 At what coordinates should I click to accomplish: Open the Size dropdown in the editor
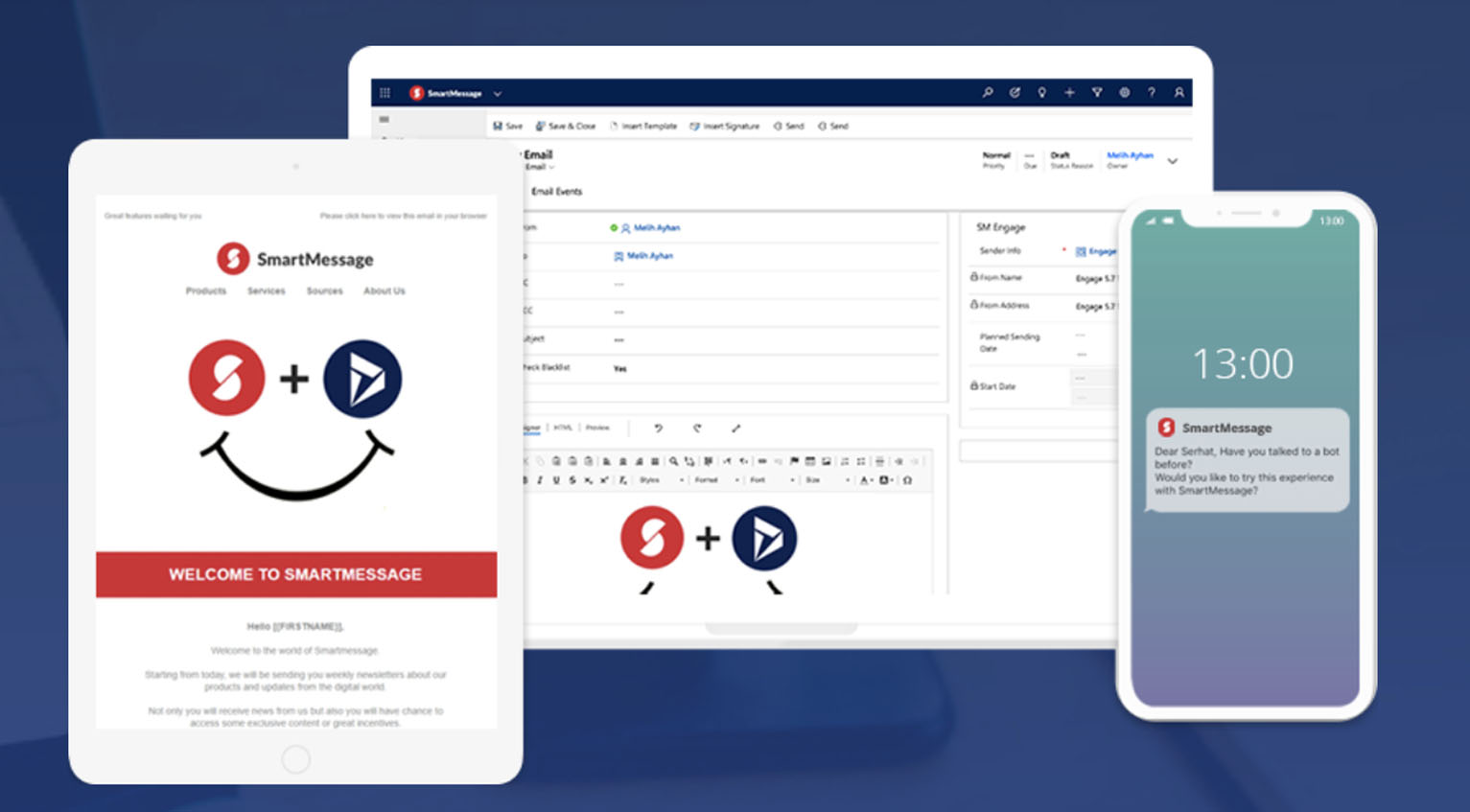pos(828,480)
